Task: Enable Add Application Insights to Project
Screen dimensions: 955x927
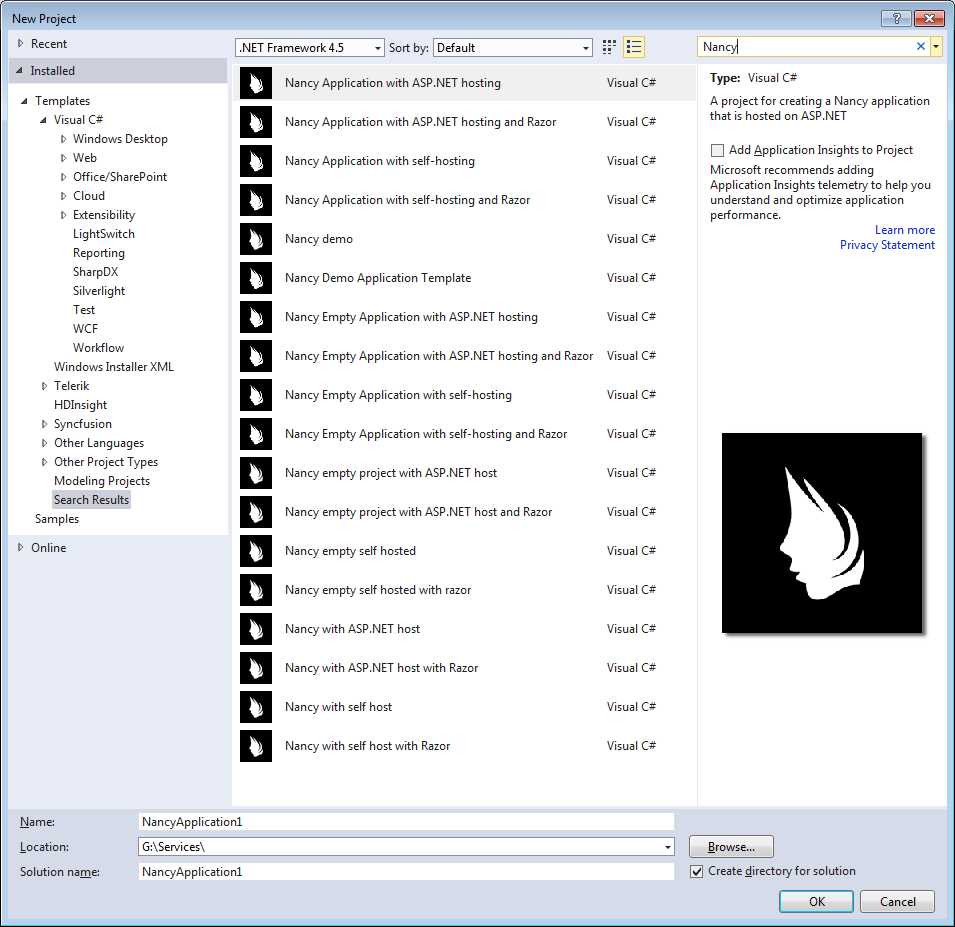Action: click(x=717, y=150)
